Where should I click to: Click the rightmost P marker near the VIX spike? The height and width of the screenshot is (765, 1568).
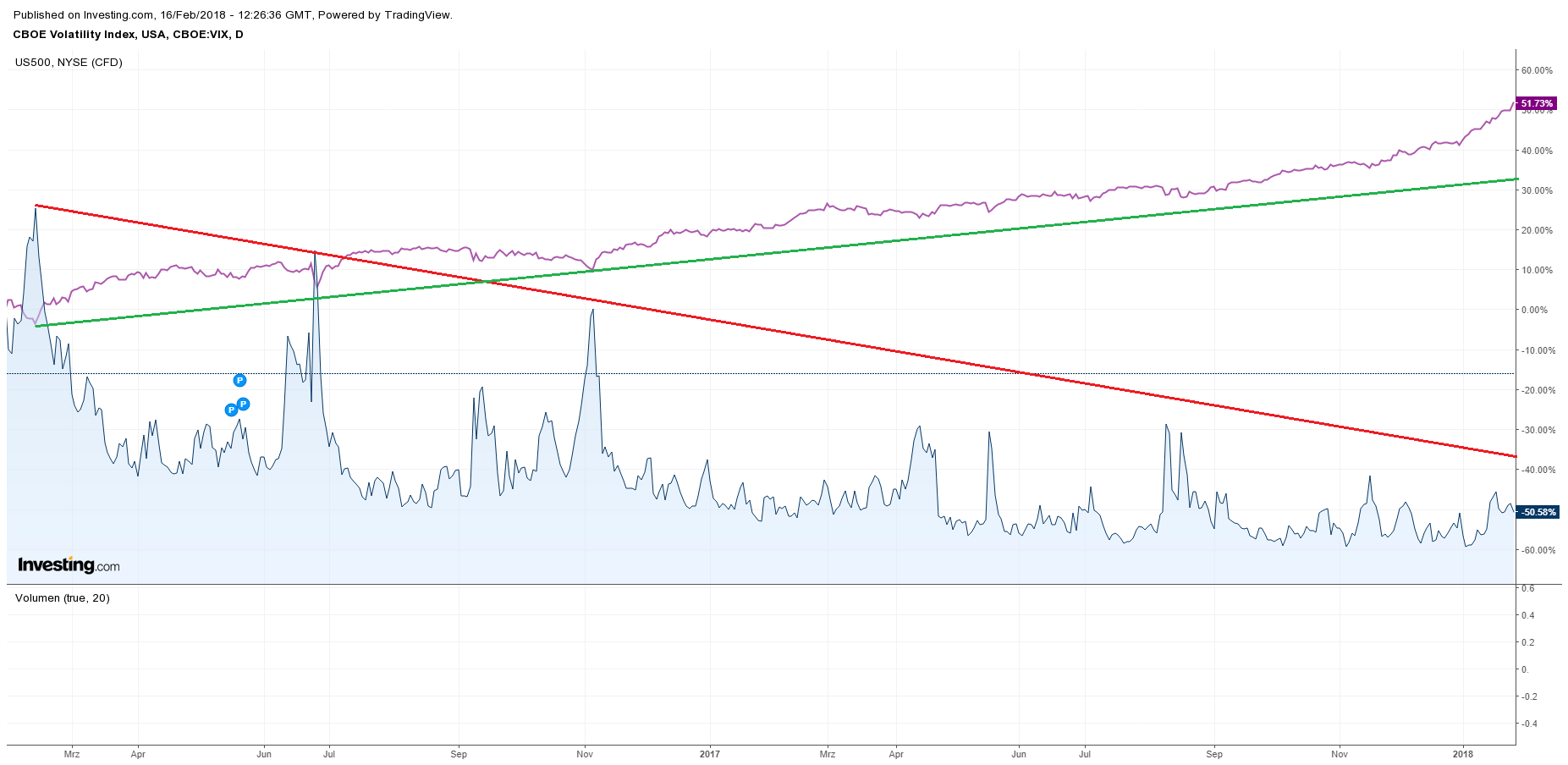tap(243, 405)
